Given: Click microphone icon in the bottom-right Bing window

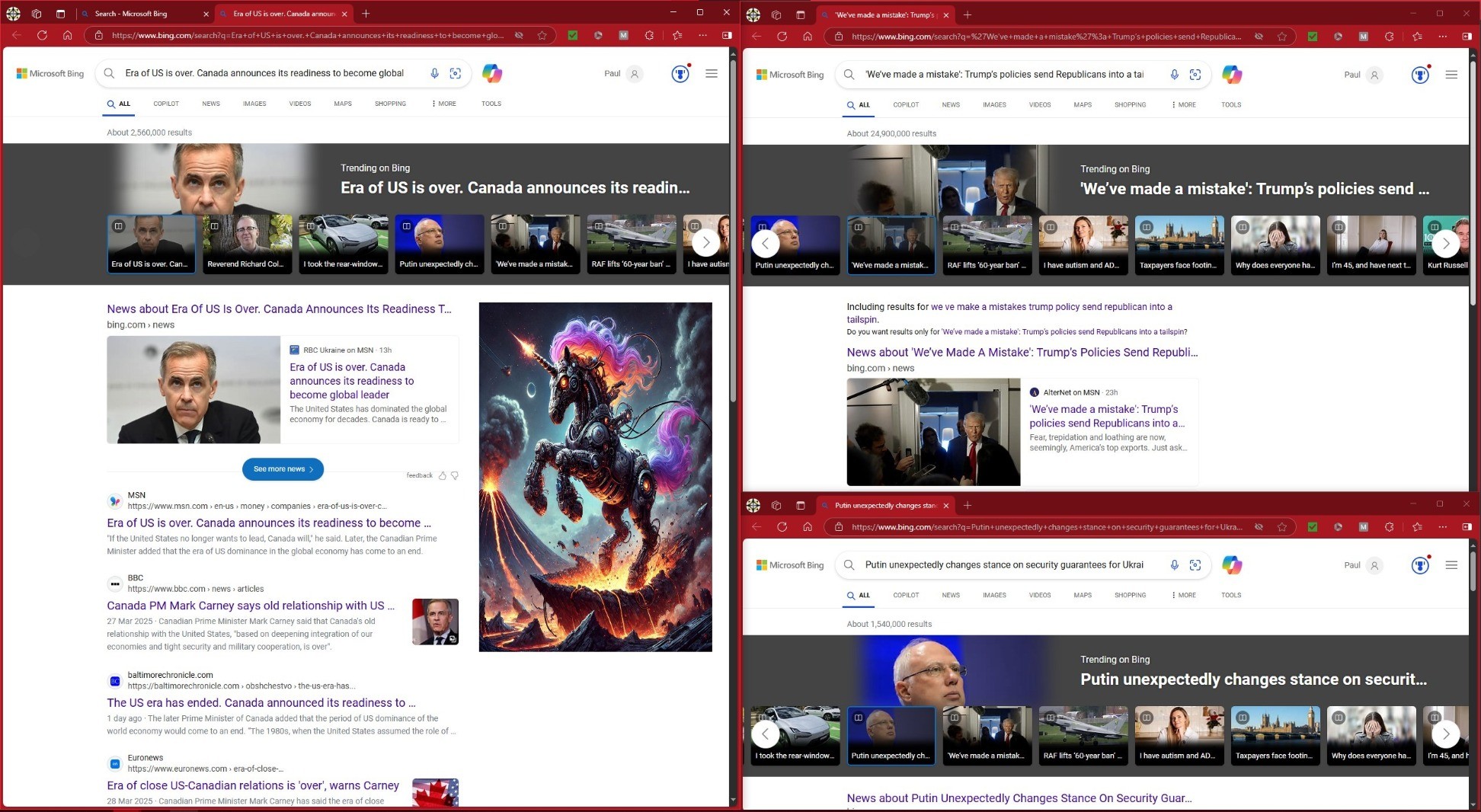Looking at the screenshot, I should click(x=1174, y=565).
